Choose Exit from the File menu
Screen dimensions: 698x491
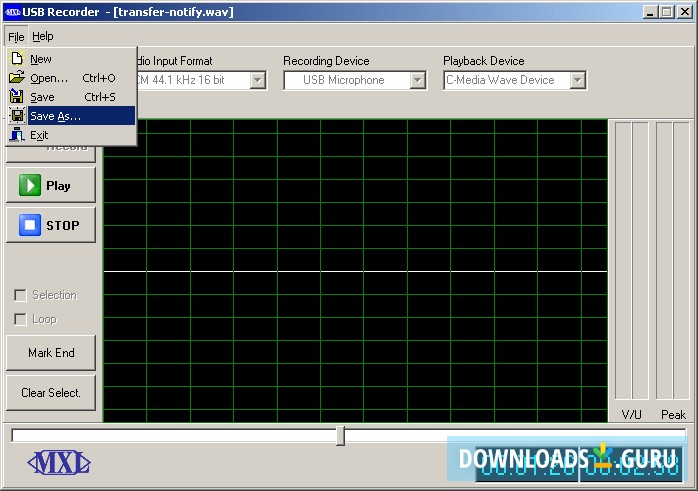[71, 135]
